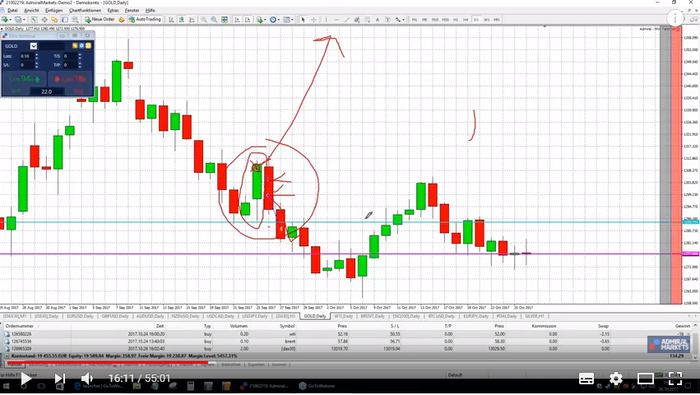Select order 126745536 row

pyautogui.click(x=347, y=341)
